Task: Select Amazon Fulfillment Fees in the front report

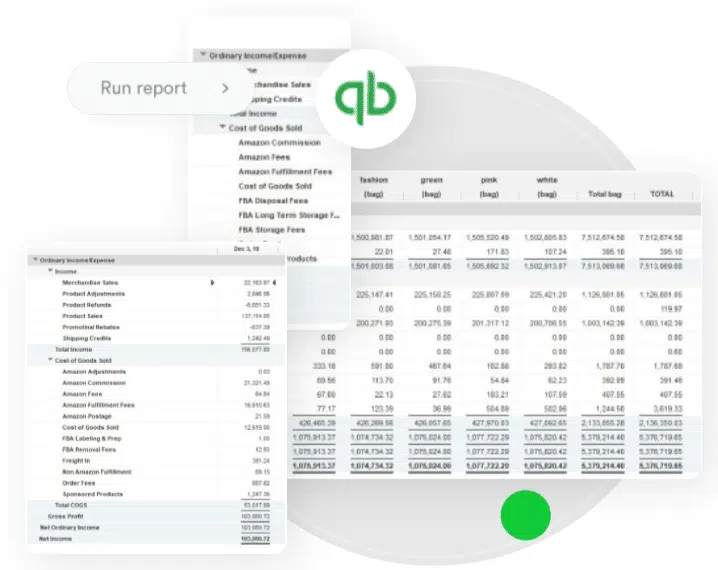Action: pos(156,405)
